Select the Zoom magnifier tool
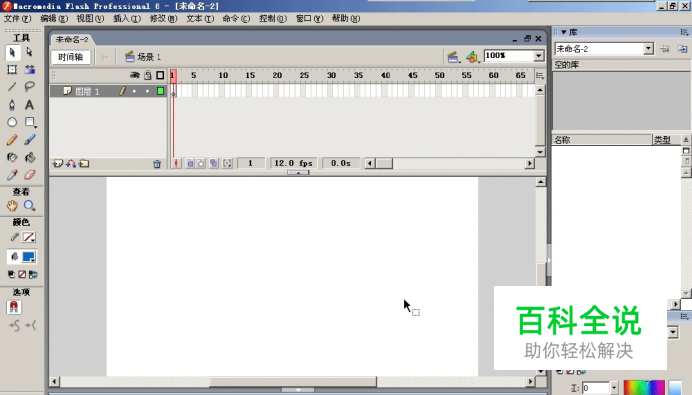Image resolution: width=692 pixels, height=395 pixels. click(30, 206)
